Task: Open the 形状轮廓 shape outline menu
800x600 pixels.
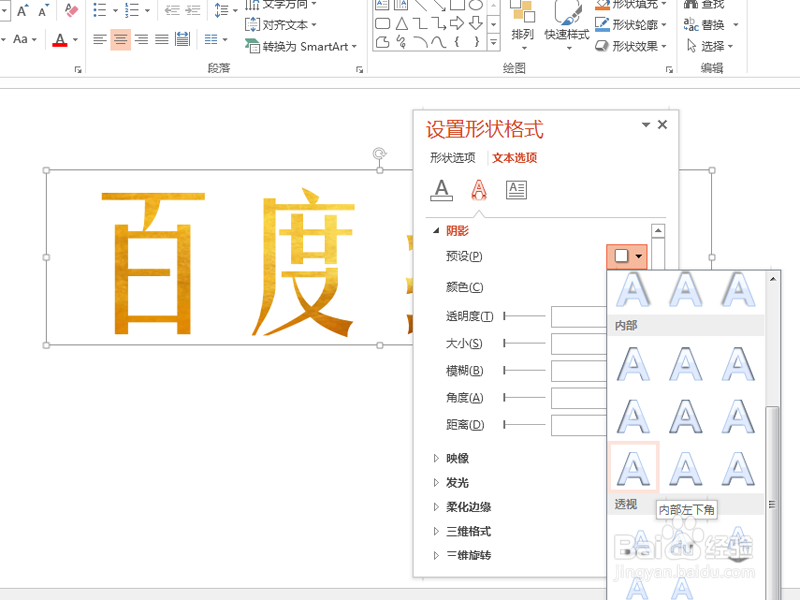Action: [x=631, y=24]
